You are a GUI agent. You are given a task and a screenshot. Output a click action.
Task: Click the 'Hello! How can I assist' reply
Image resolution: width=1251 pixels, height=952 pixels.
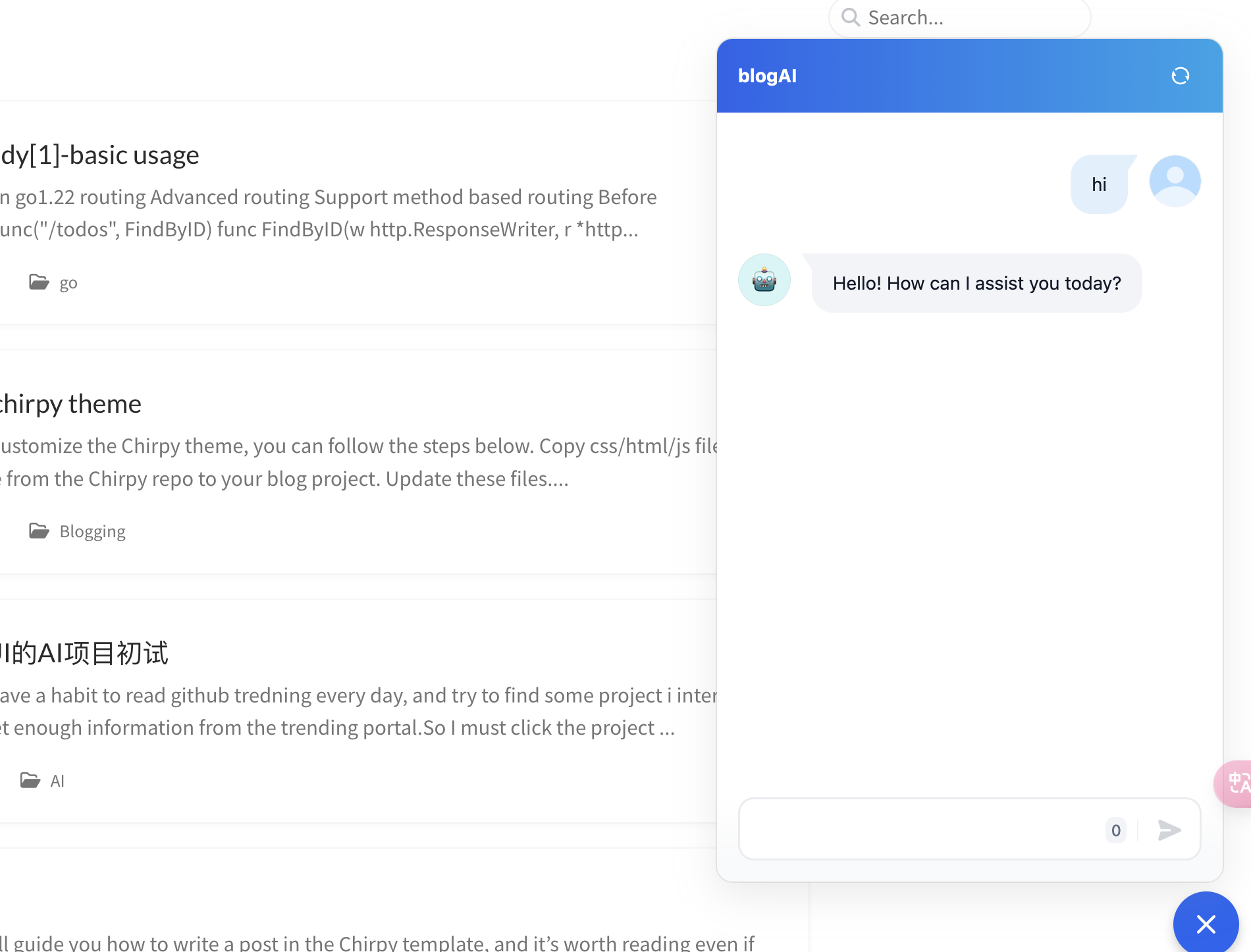tap(976, 283)
